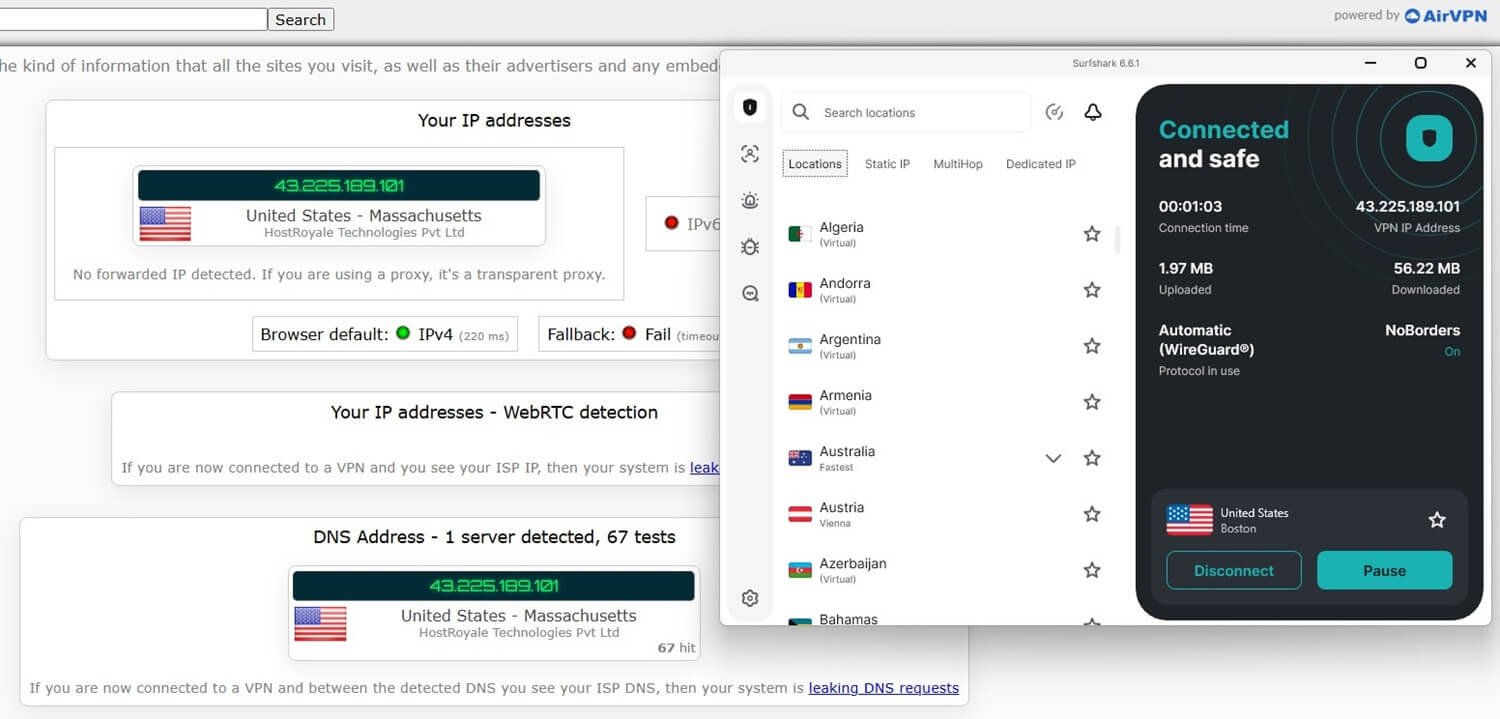Toggle the favorite star for Austria
The image size is (1500, 719).
1092,514
